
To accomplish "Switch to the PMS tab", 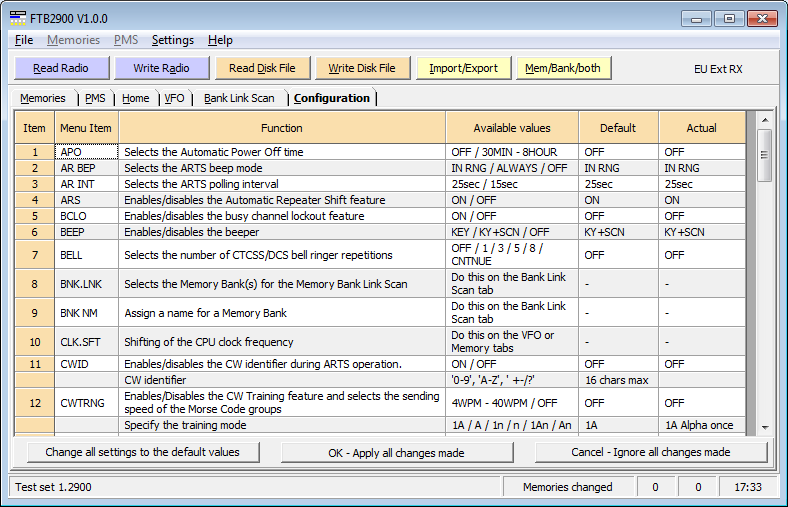I will click(x=95, y=98).
